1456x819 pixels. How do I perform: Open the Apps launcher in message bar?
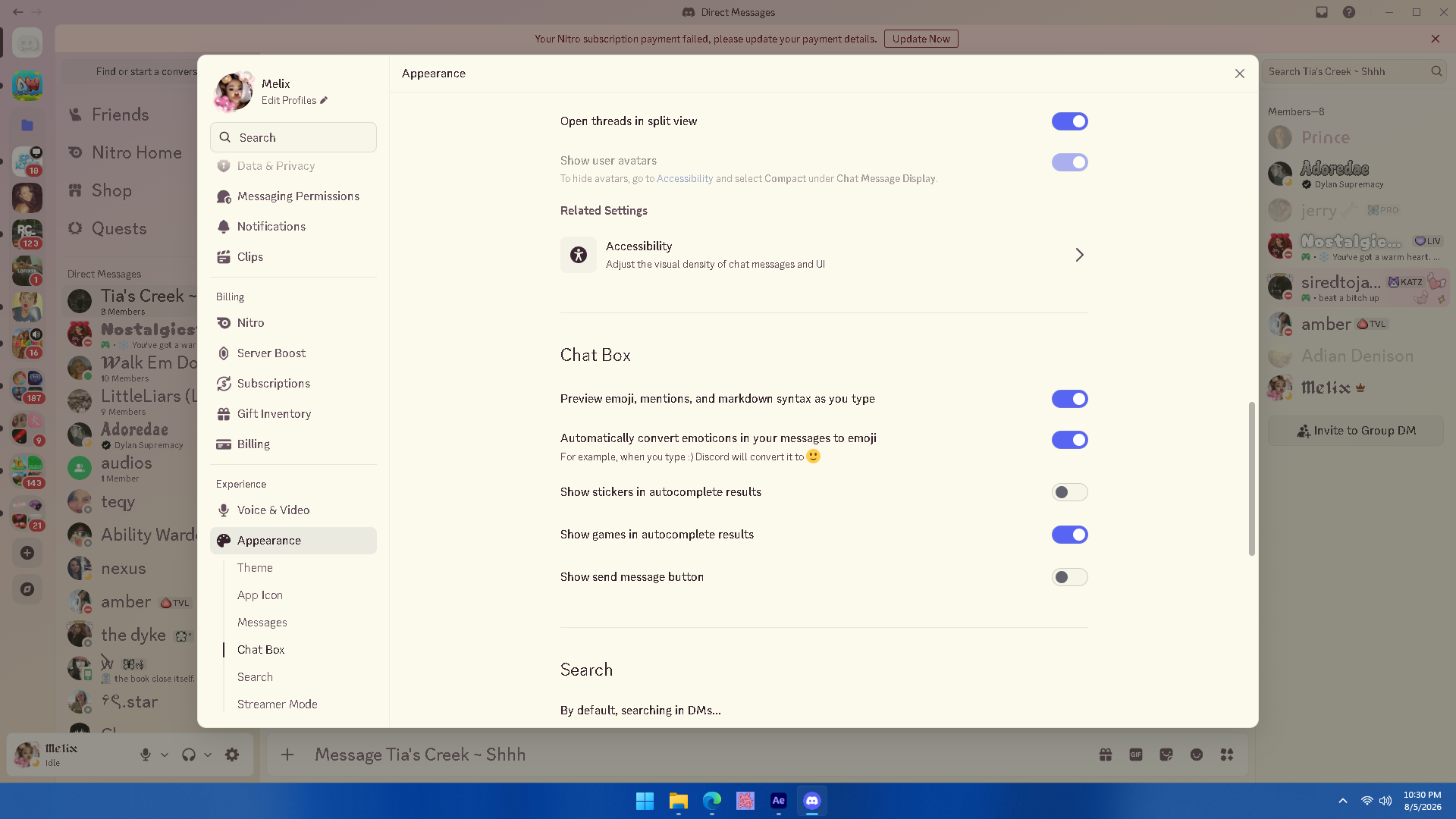1227,755
